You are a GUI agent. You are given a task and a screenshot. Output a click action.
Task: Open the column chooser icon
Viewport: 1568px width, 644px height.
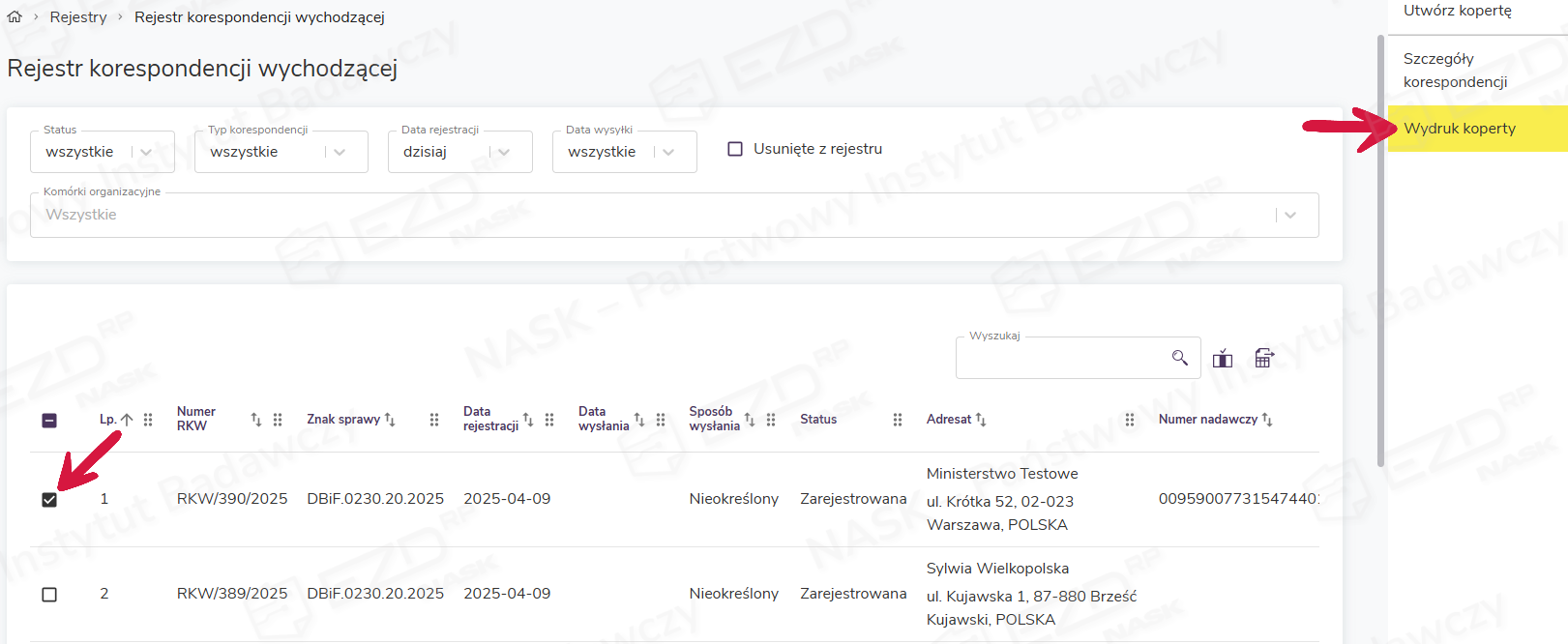click(x=1223, y=359)
